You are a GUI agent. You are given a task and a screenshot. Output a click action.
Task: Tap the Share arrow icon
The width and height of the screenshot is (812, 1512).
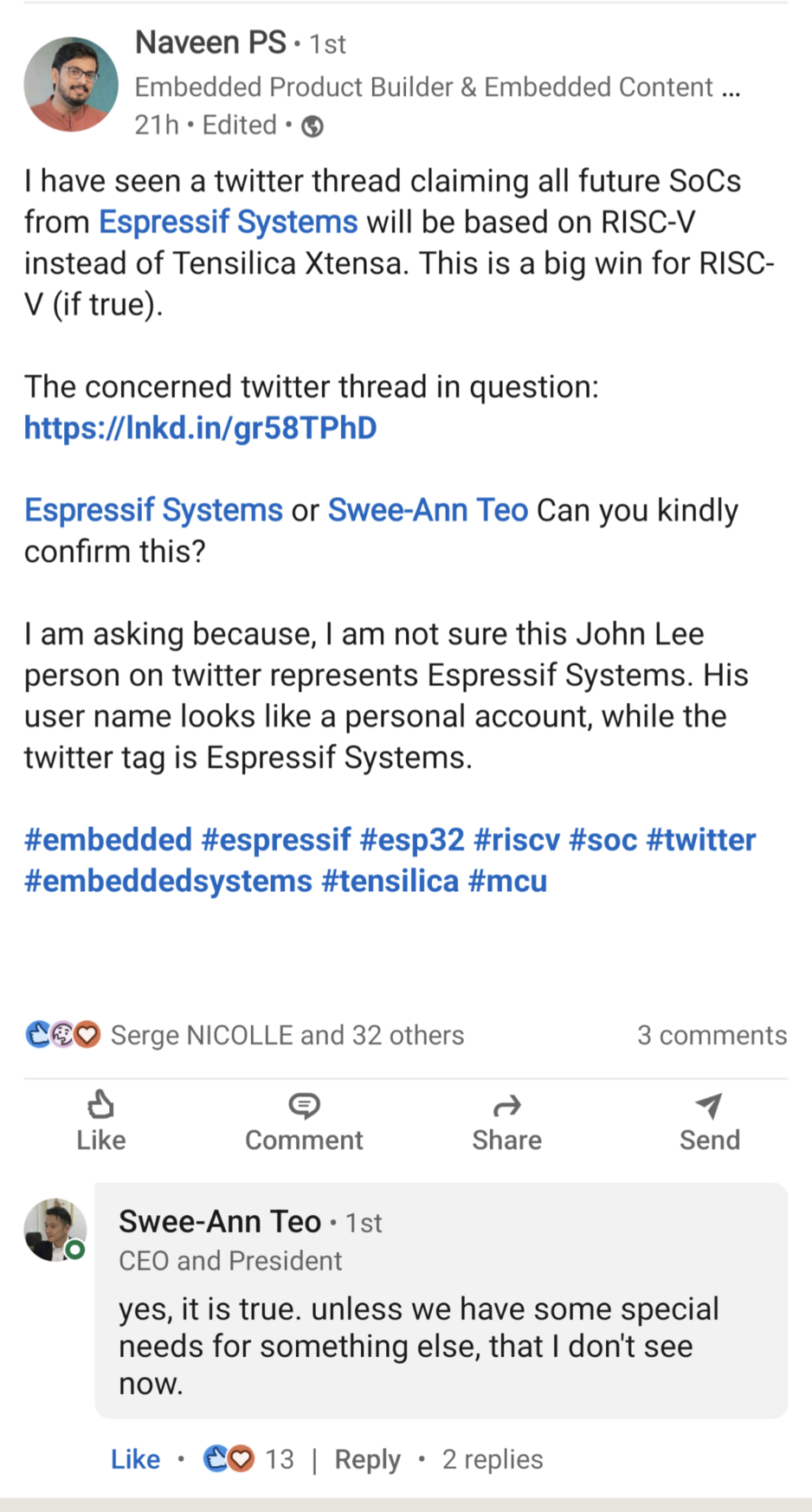point(506,1106)
